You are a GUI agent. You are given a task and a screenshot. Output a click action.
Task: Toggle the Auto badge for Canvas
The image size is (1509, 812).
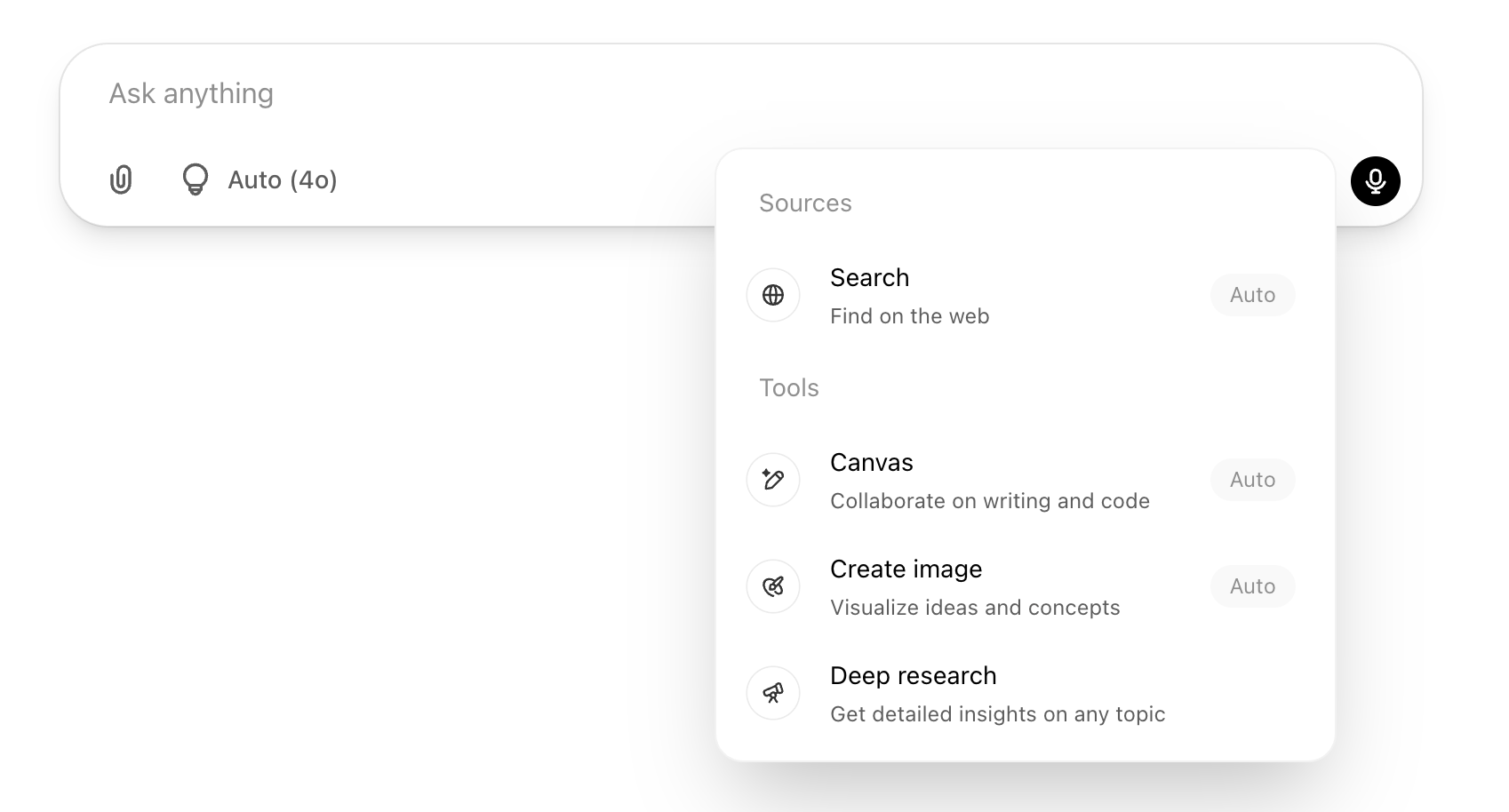click(x=1252, y=480)
